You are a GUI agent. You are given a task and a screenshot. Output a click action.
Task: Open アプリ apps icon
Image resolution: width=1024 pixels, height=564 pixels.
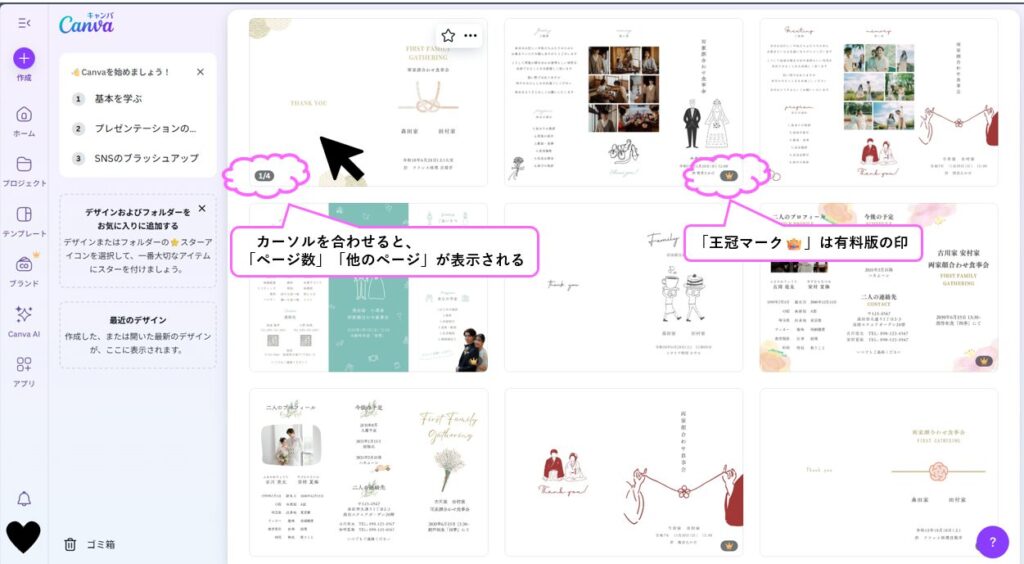click(x=24, y=365)
